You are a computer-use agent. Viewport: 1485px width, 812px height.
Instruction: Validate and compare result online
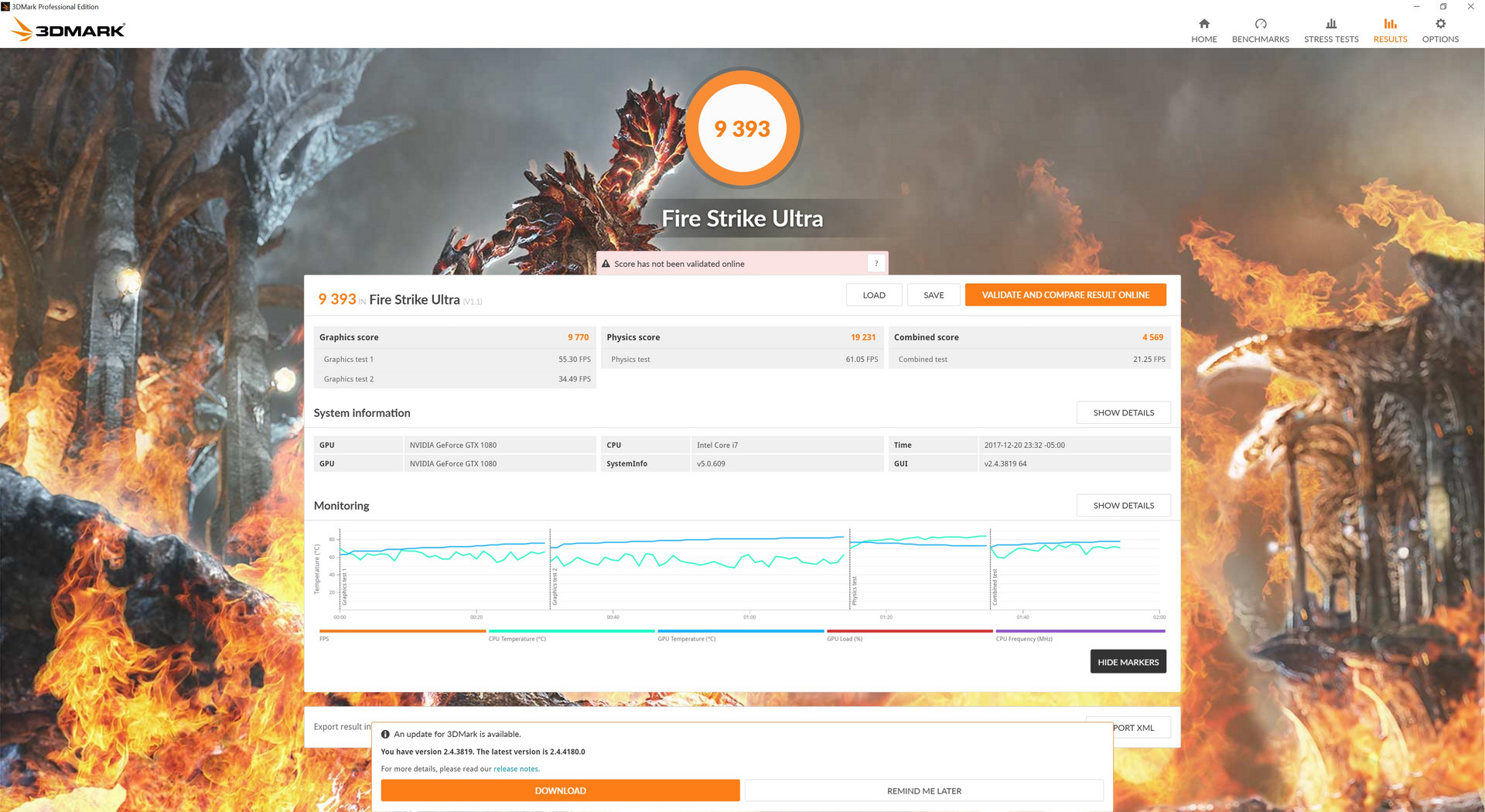(1065, 295)
